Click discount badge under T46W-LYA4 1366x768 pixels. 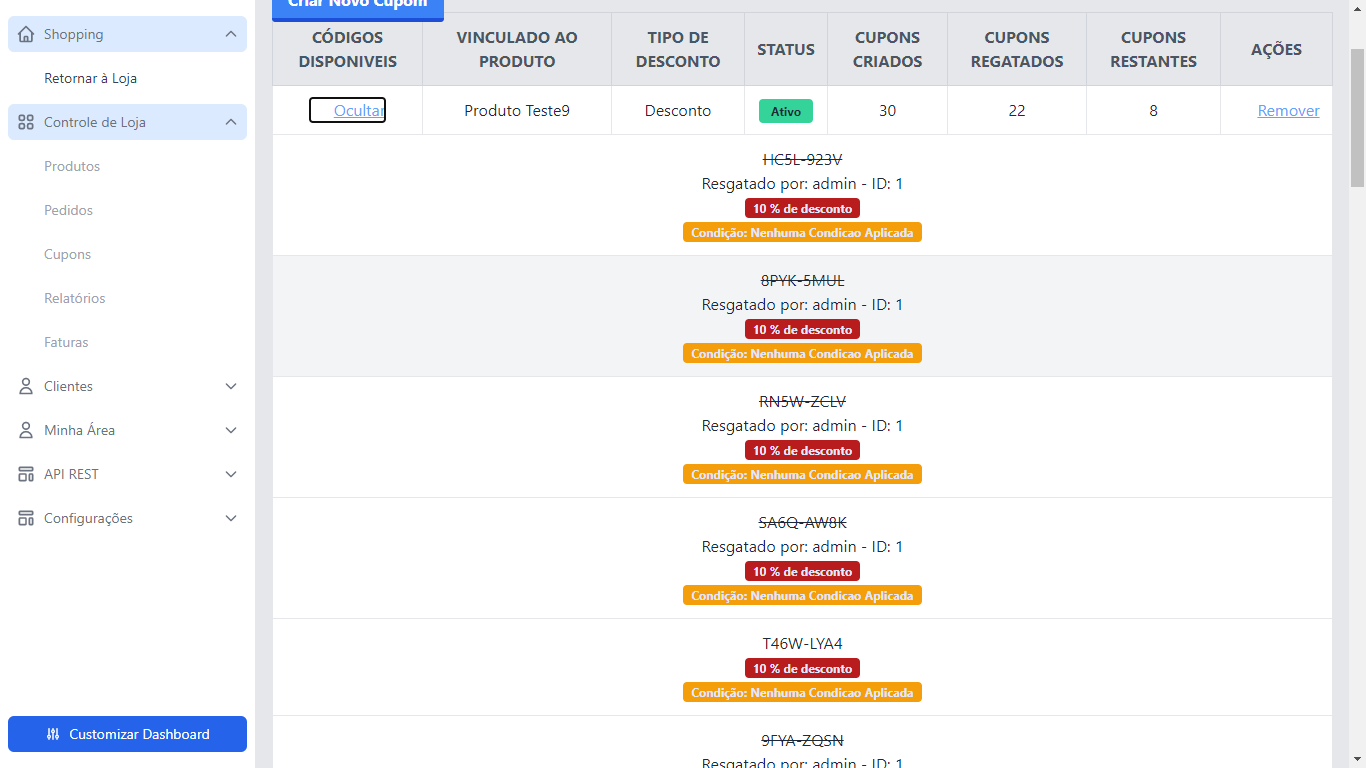coord(802,668)
